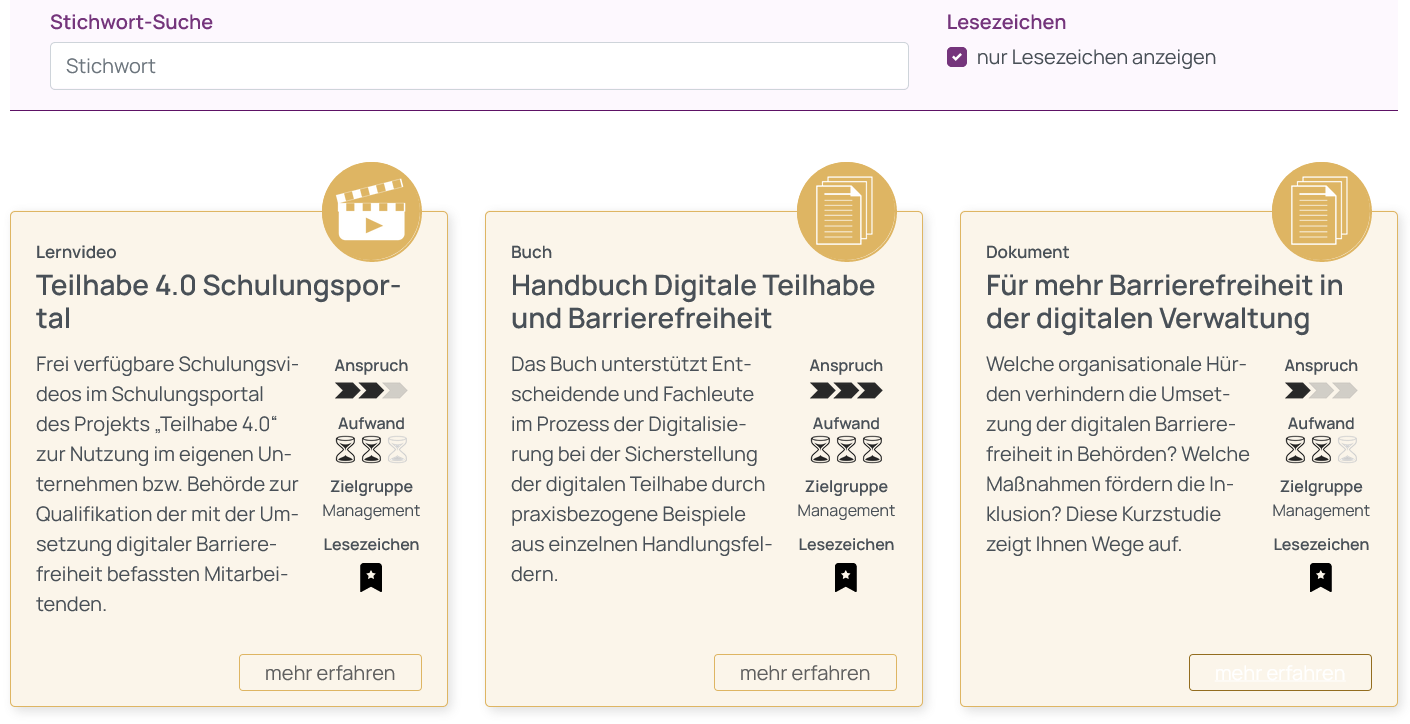This screenshot has width=1410, height=724.
Task: Toggle bookmark on Teilhabe 4.0 Schulungsportal card
Action: pos(371,577)
